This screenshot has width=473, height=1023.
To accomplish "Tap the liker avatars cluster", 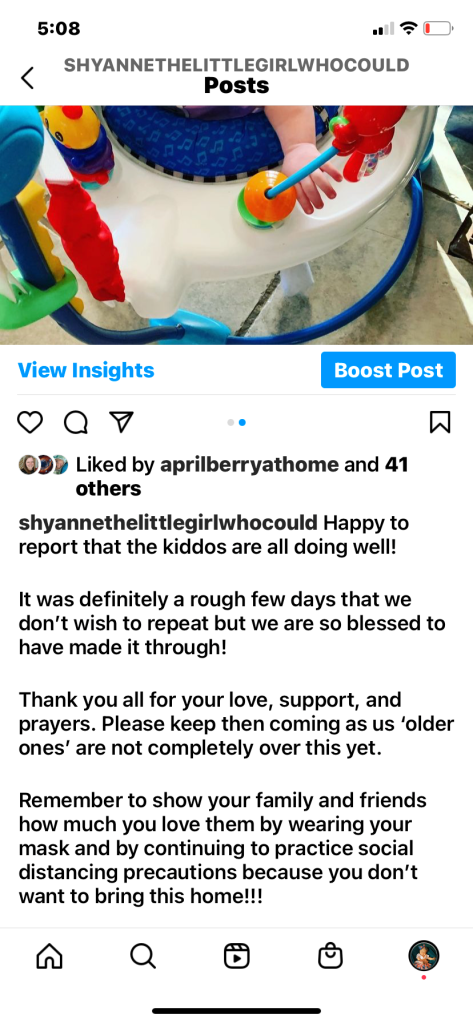I will click(43, 465).
